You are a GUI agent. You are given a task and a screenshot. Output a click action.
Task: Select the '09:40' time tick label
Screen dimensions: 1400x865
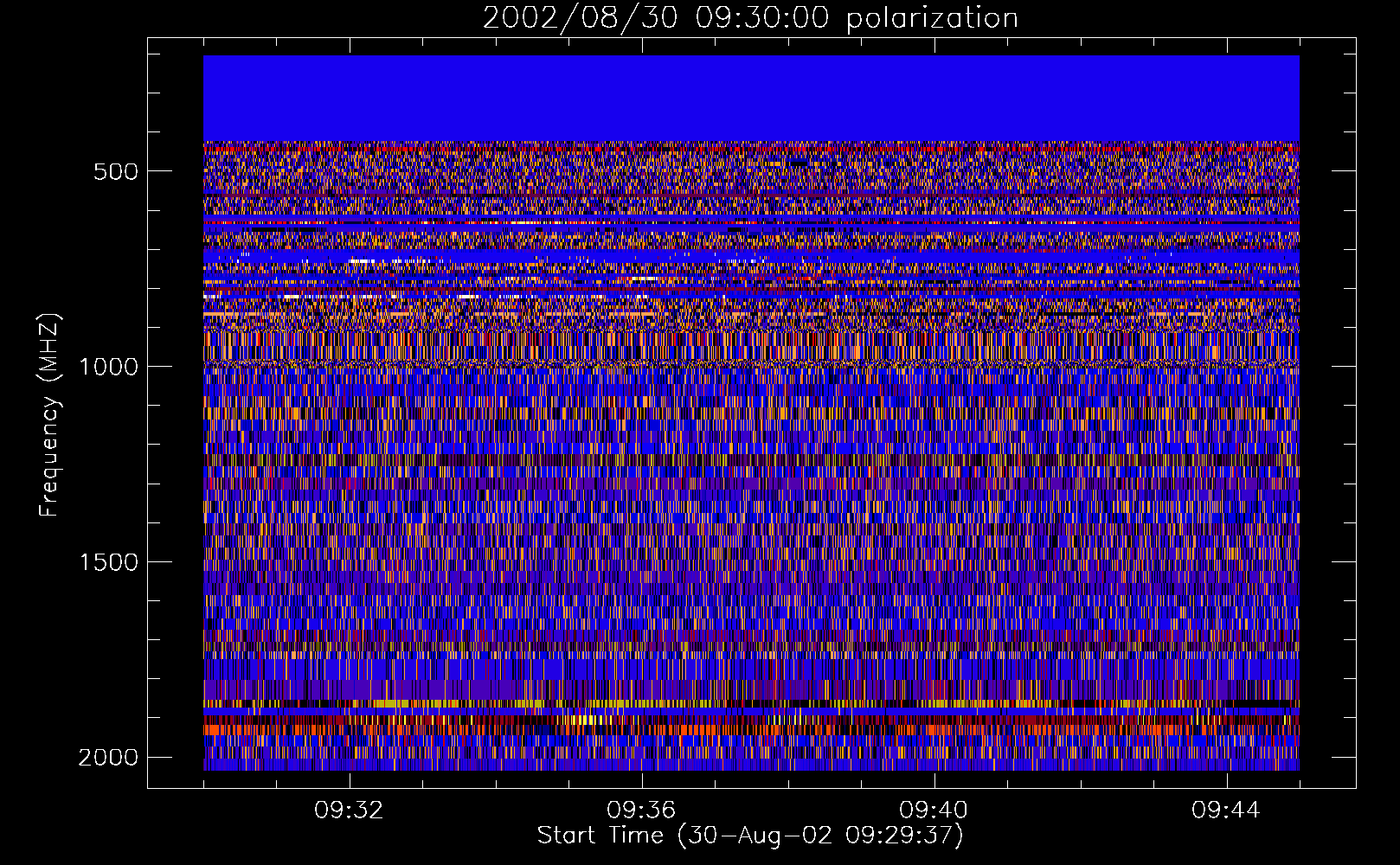(x=934, y=811)
